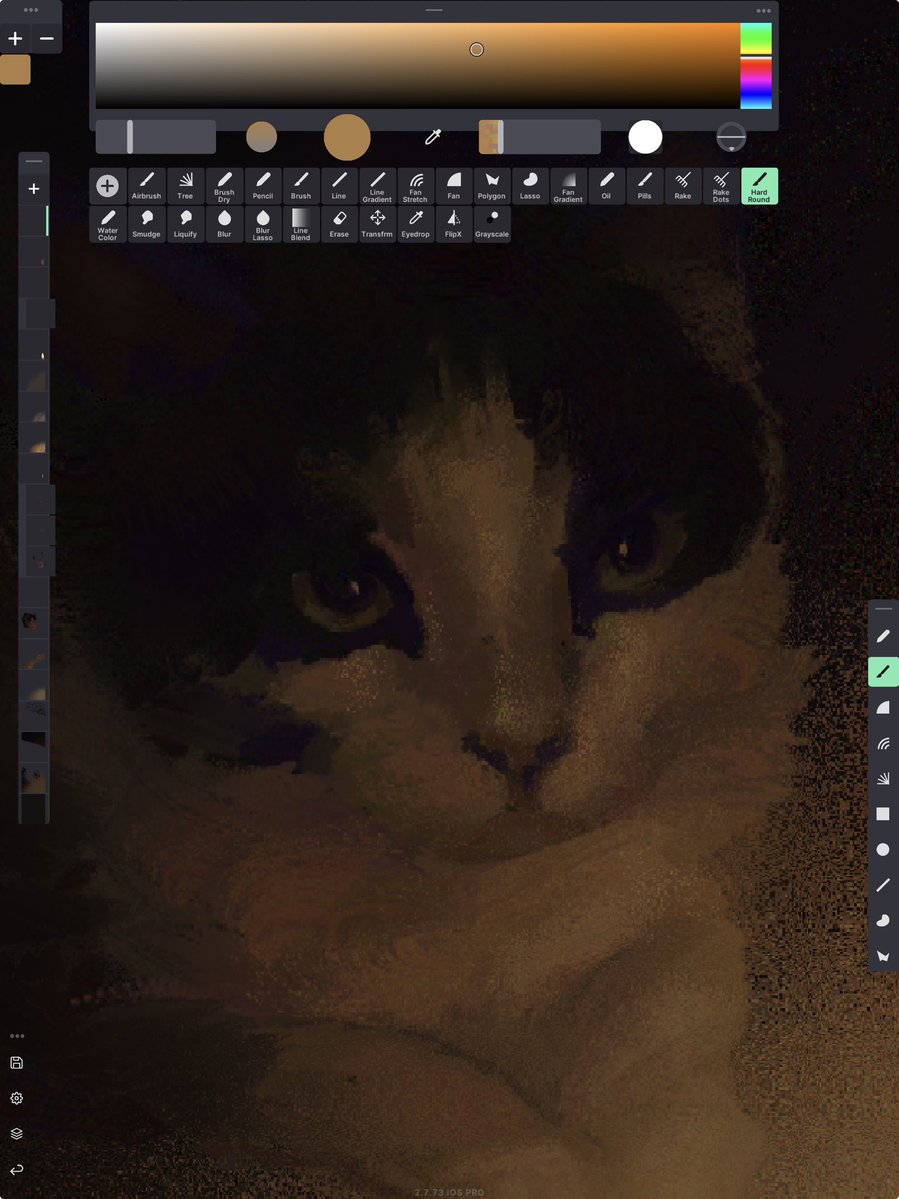Click the large tan current color circle
The height and width of the screenshot is (1199, 899).
pos(347,138)
